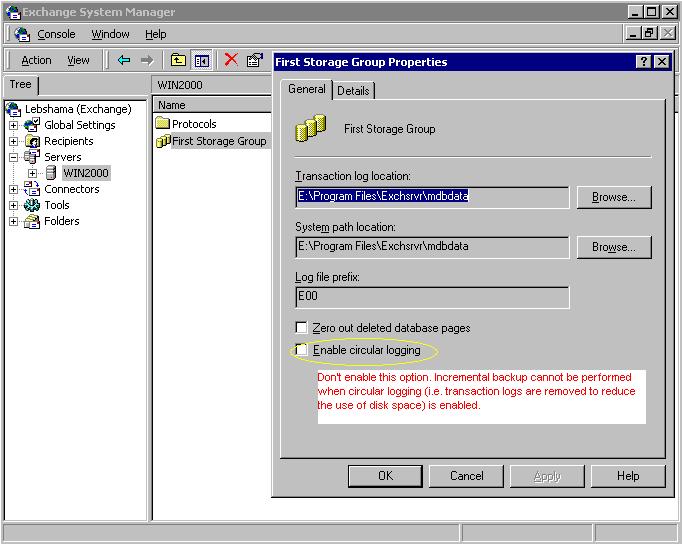The image size is (682, 544).
Task: Browse for system path location
Action: point(614,247)
